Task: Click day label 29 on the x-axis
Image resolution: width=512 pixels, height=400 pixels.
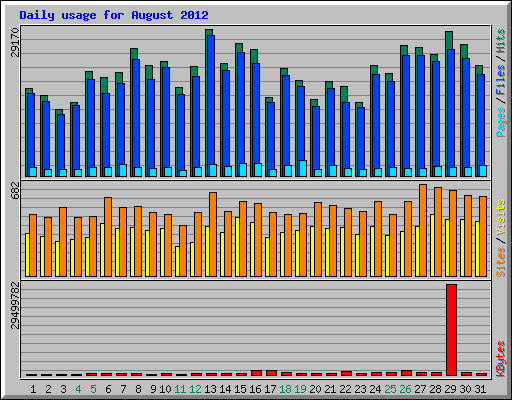Action: coord(450,389)
